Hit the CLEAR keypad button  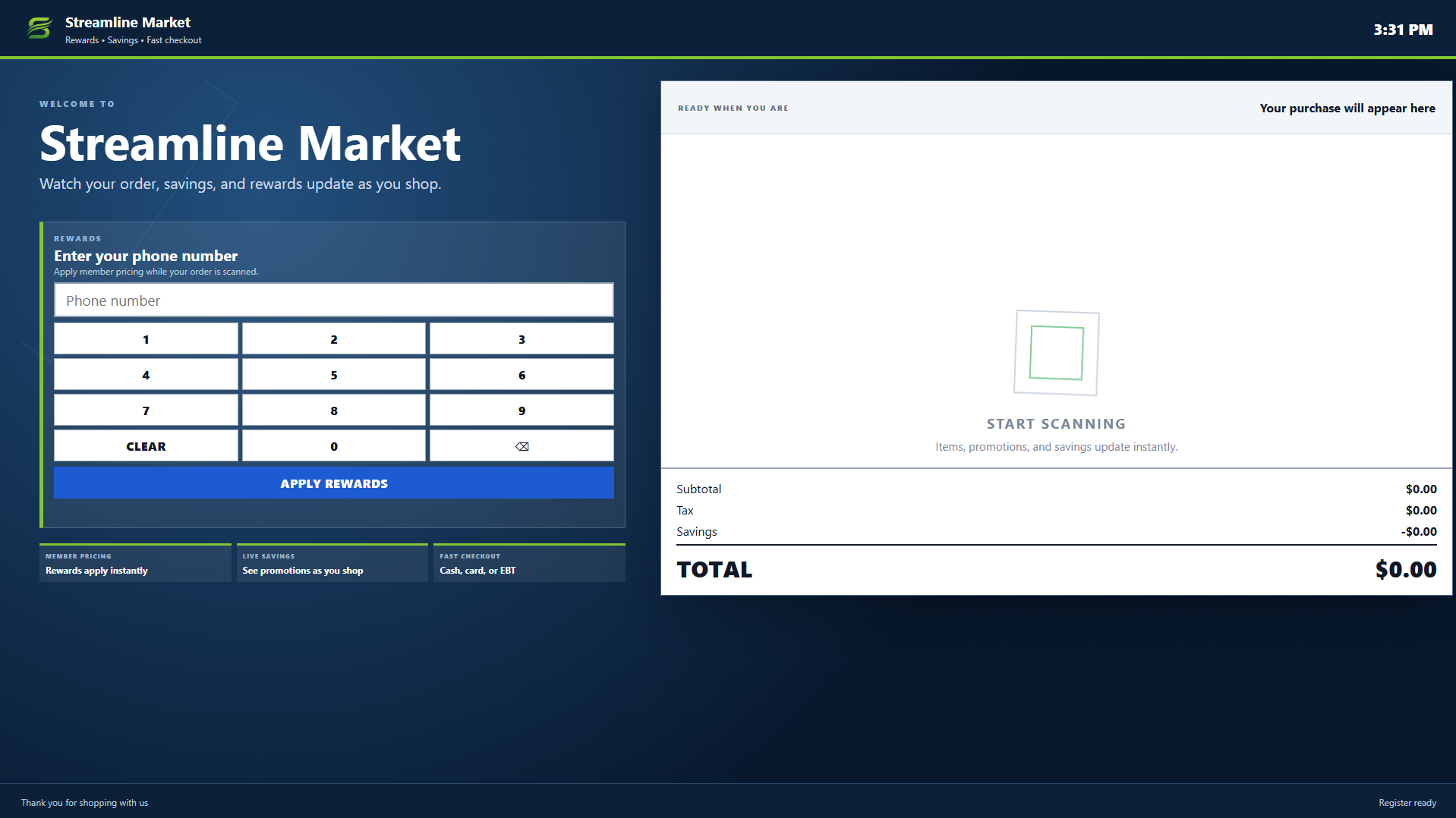tap(146, 446)
